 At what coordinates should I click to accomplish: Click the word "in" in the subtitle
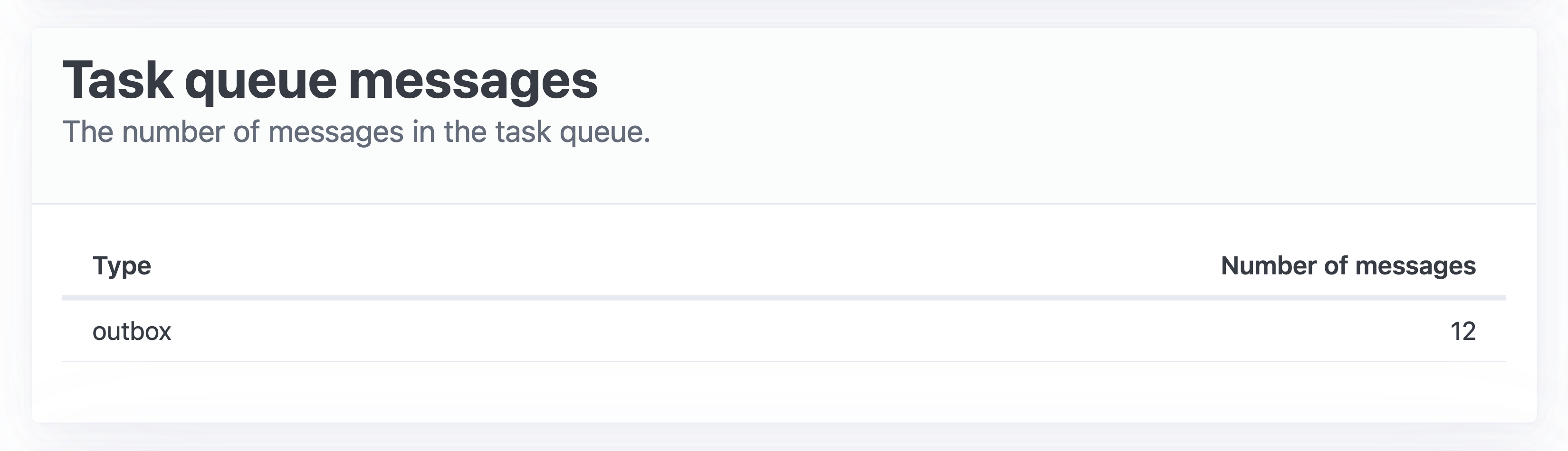pos(423,132)
